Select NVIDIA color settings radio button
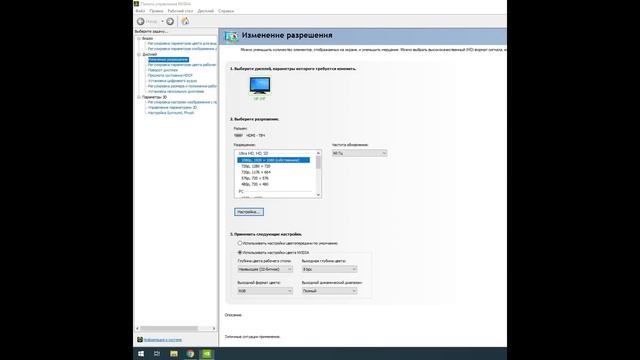 click(x=240, y=253)
